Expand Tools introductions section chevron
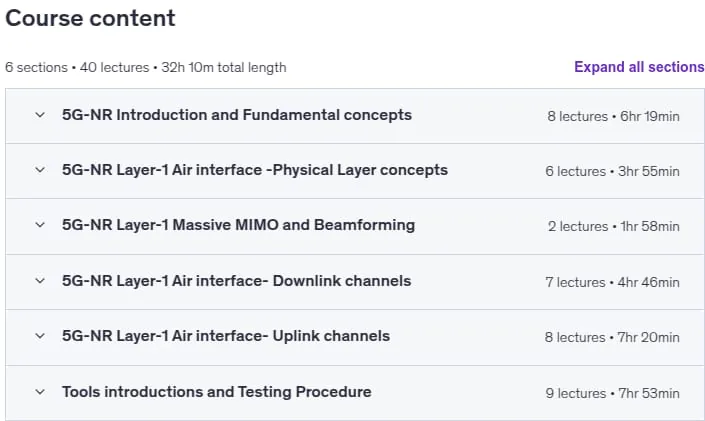 coord(40,392)
